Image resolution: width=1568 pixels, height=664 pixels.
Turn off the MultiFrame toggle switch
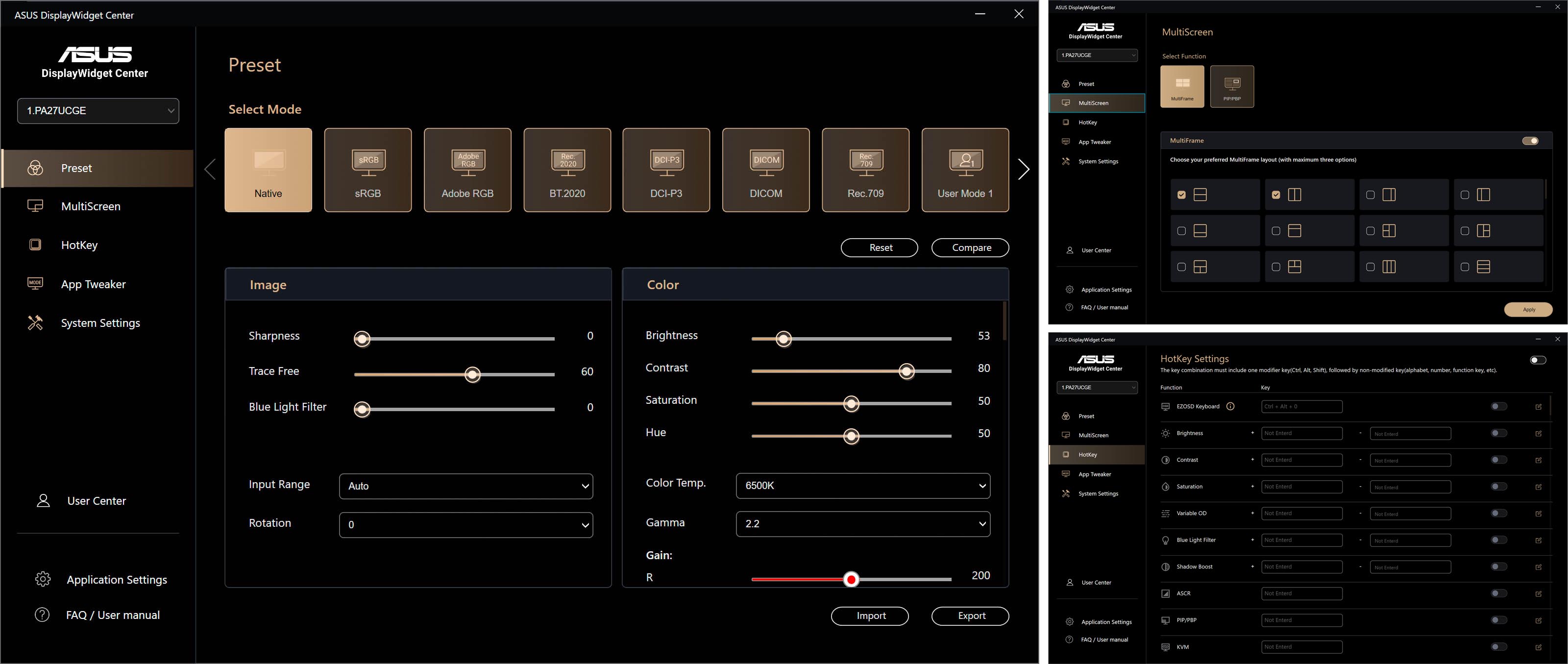pyautogui.click(x=1530, y=141)
